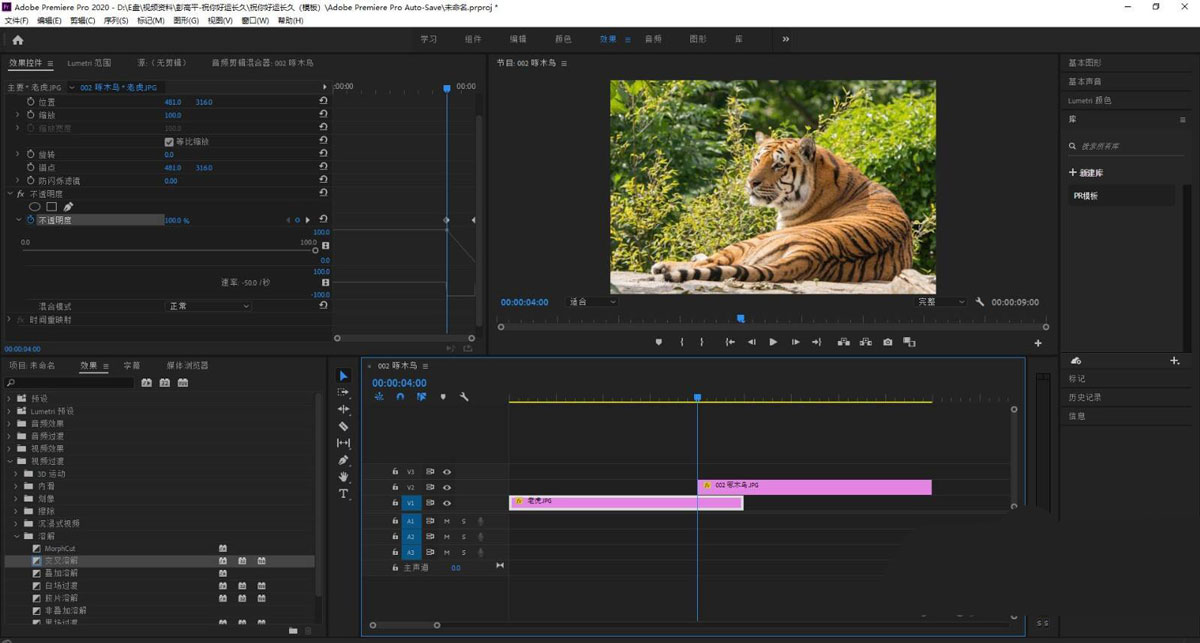Uncheck the 等比缩放 checkbox

168,142
